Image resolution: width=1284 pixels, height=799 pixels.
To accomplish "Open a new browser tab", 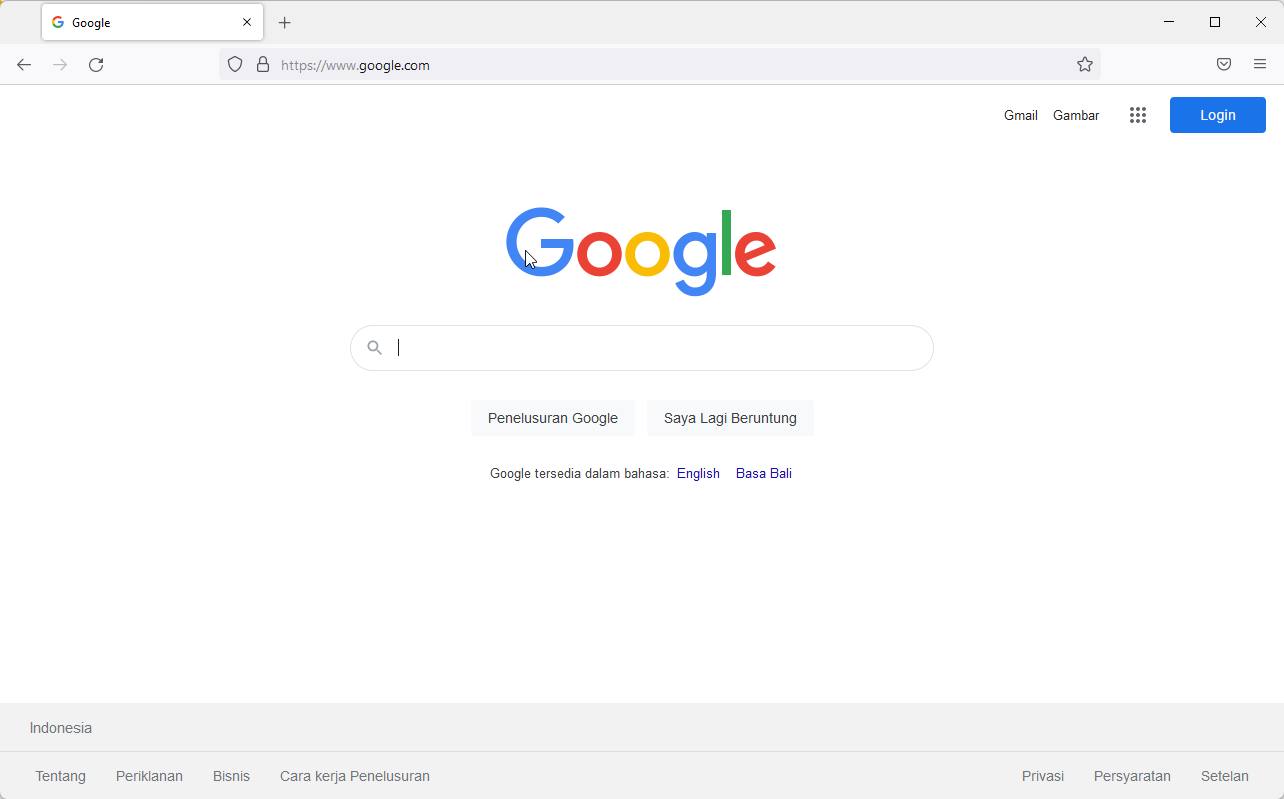I will point(285,22).
